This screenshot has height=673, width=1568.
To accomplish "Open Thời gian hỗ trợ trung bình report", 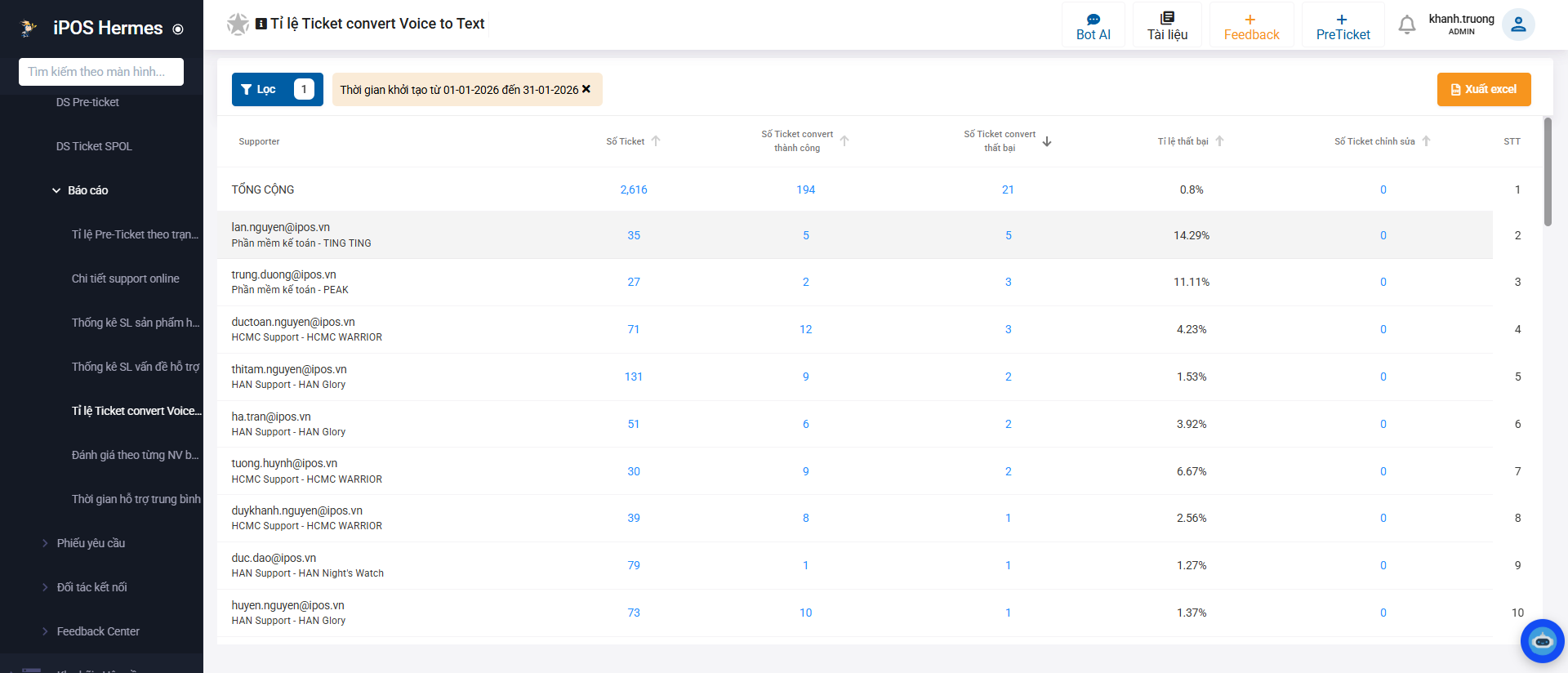I will pos(136,499).
